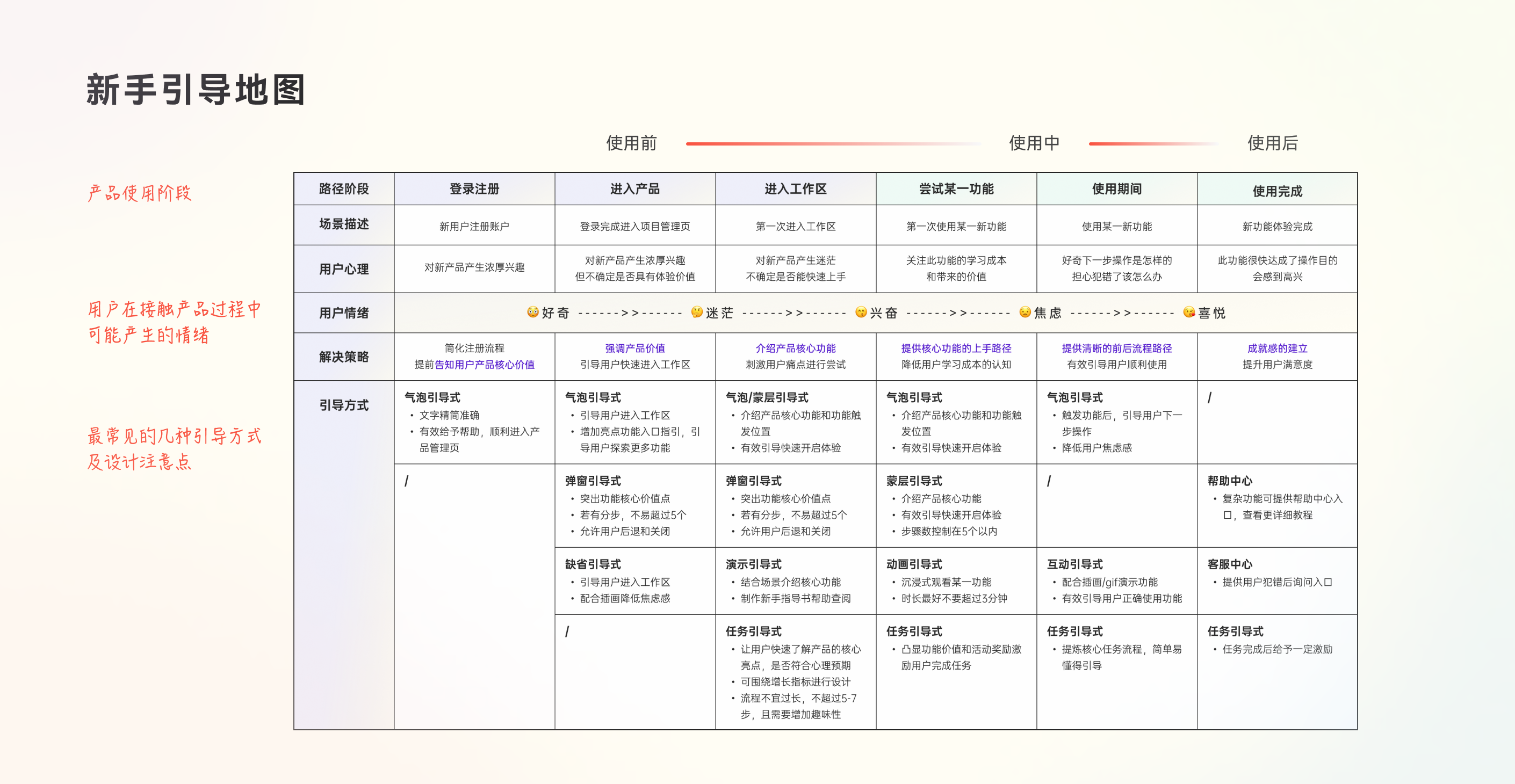Click the 客服中心 heading
The width and height of the screenshot is (1515, 784).
(1229, 564)
